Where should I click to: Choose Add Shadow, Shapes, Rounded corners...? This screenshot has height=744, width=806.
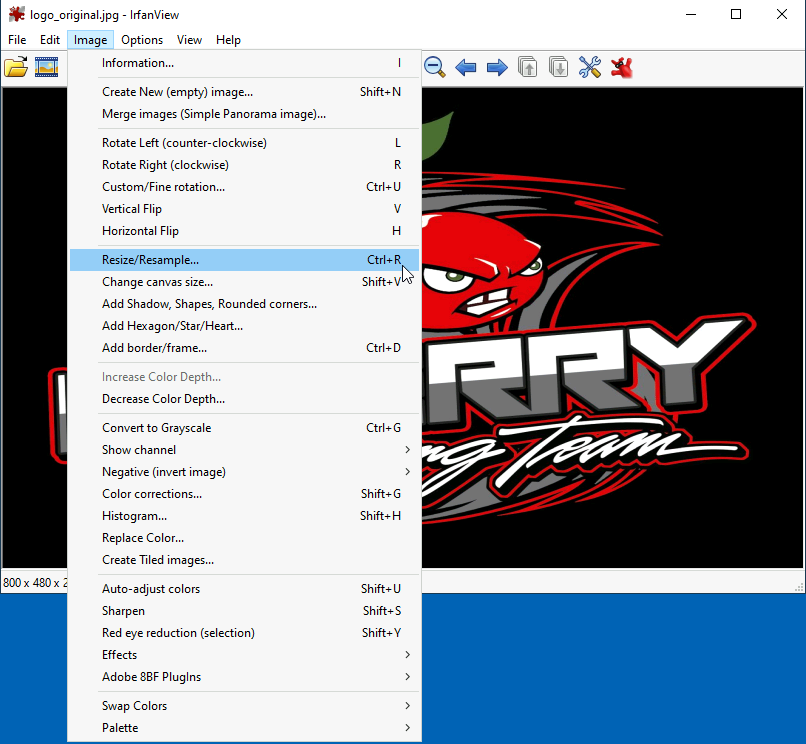coord(244,304)
